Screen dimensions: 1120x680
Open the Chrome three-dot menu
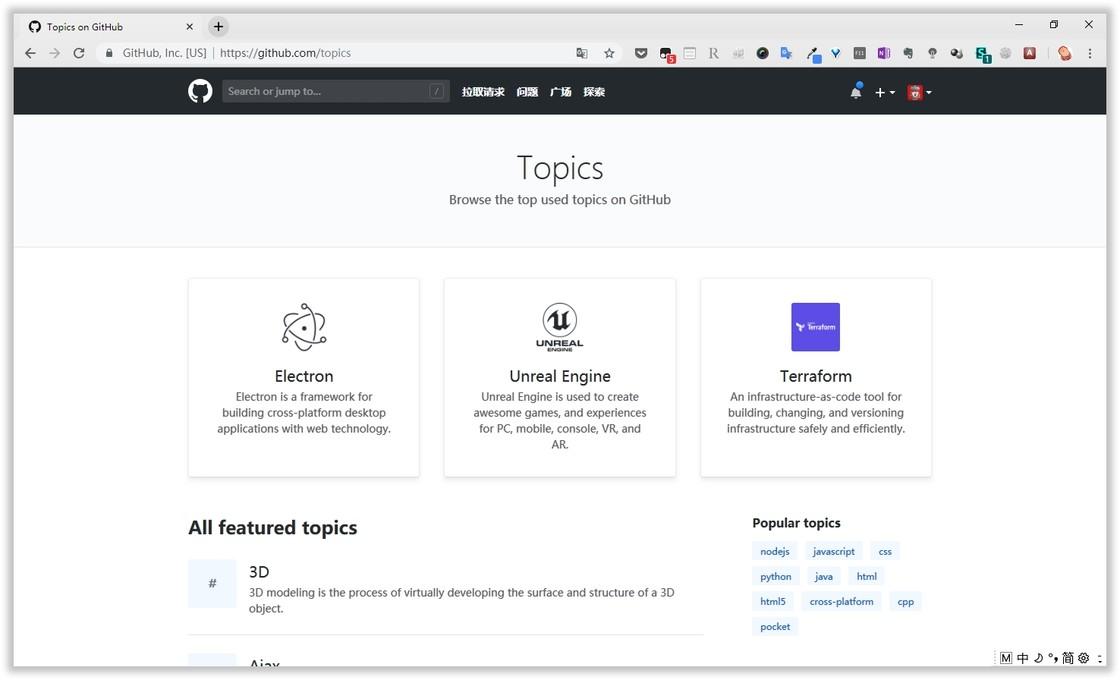(1090, 53)
